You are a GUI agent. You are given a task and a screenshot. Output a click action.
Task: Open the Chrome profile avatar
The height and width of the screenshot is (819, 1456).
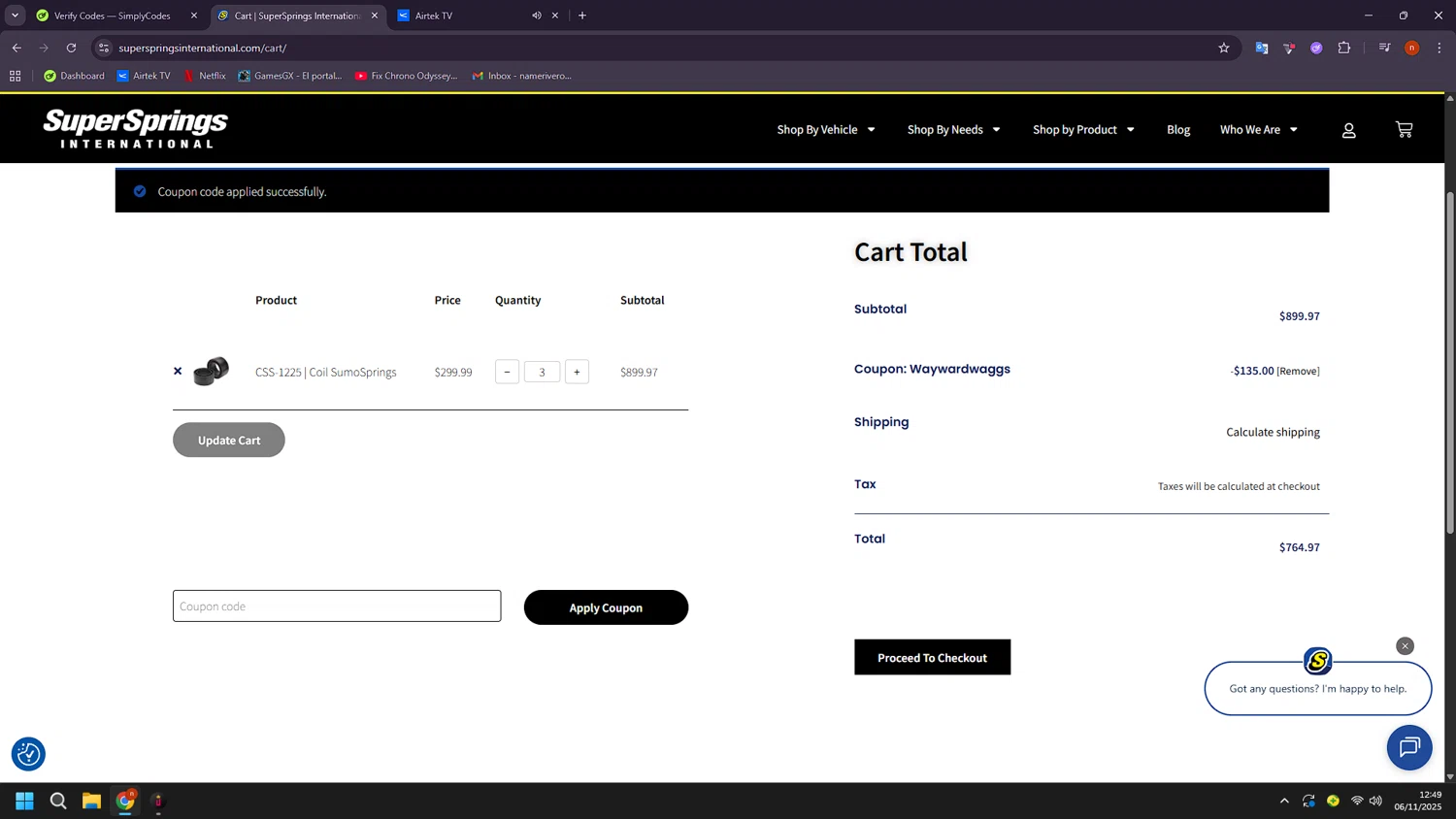click(1412, 48)
